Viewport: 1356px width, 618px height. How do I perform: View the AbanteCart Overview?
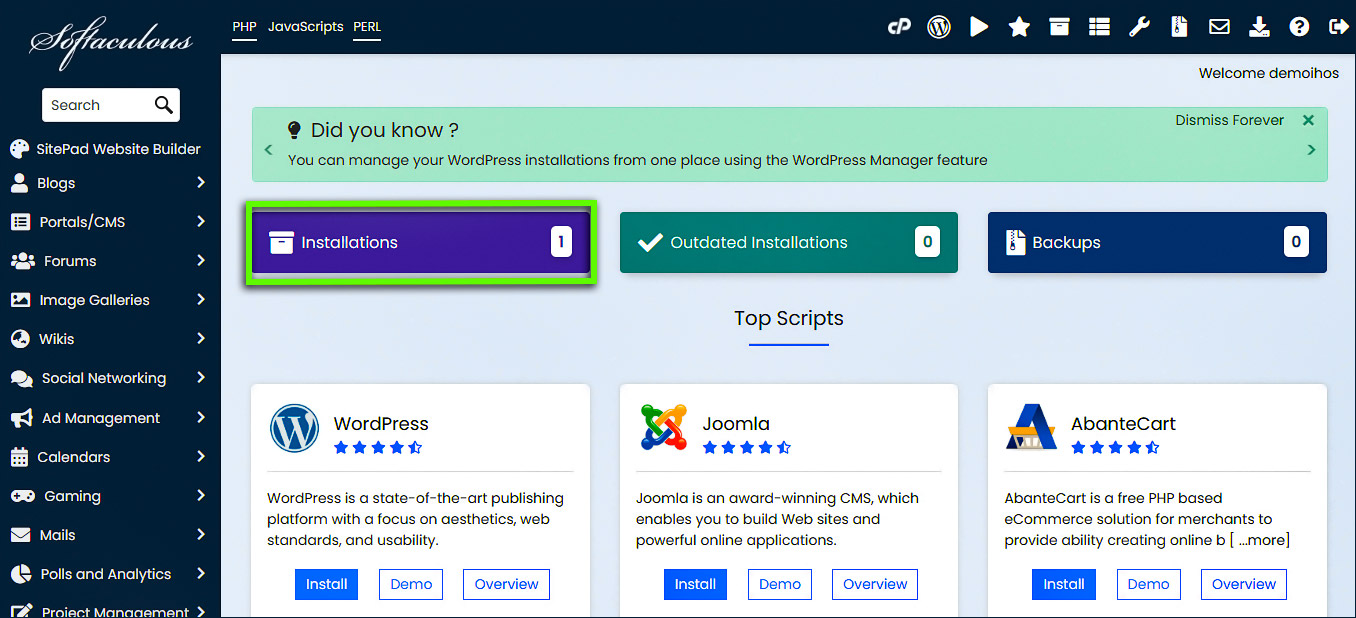coord(1244,584)
